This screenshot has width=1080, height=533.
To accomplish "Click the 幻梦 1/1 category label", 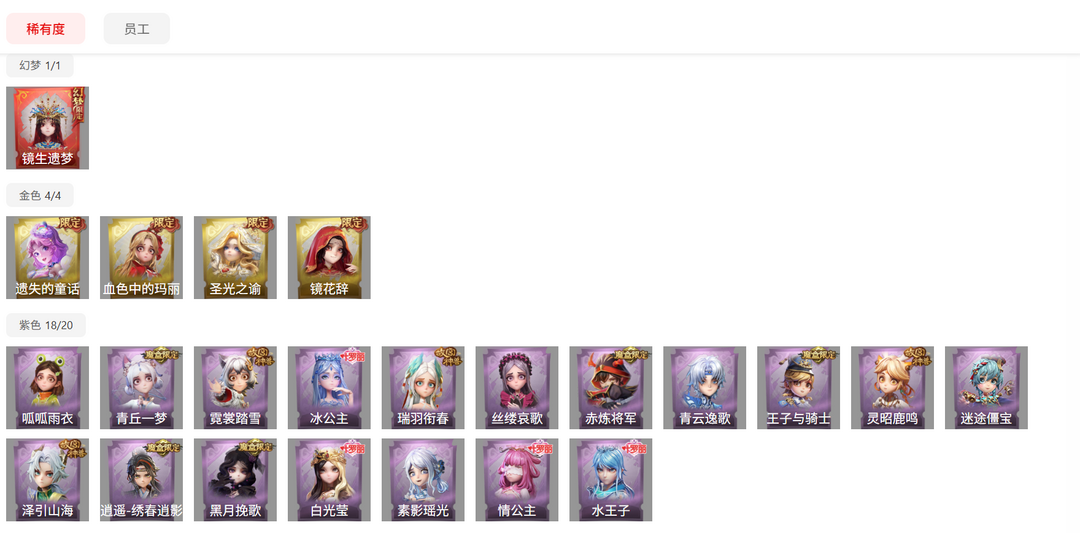I will 40,65.
